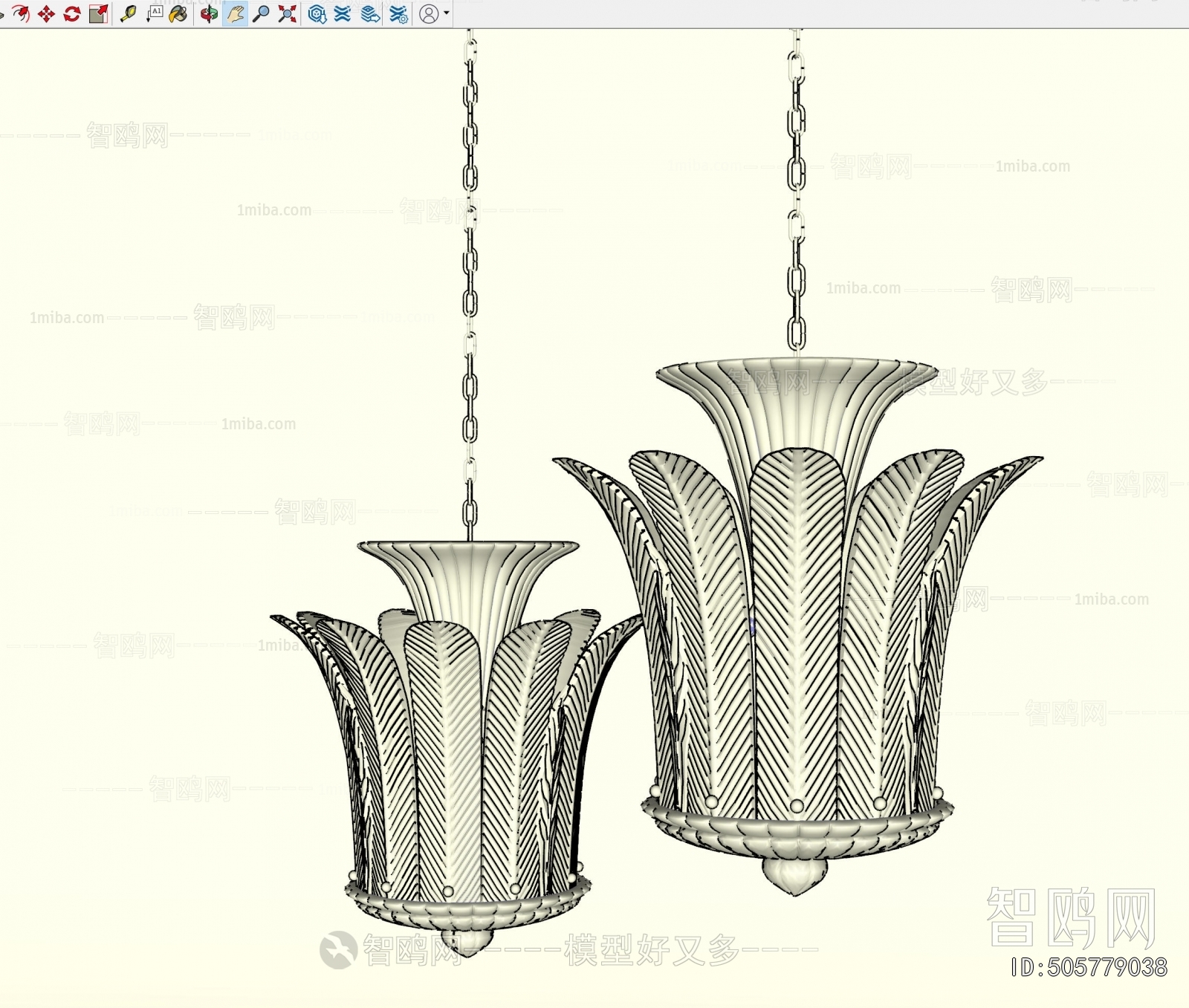Select the Paint Bucket tool
Viewport: 1189px width, 1008px height.
[178, 13]
